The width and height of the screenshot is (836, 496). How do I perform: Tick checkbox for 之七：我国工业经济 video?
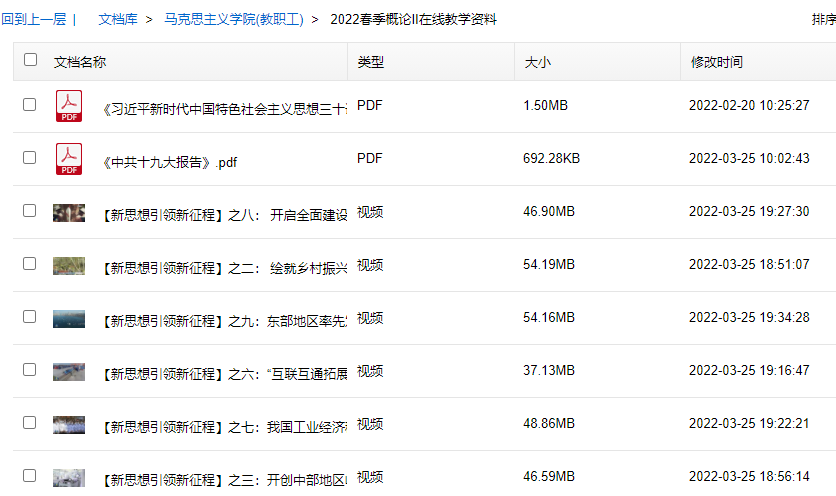30,424
